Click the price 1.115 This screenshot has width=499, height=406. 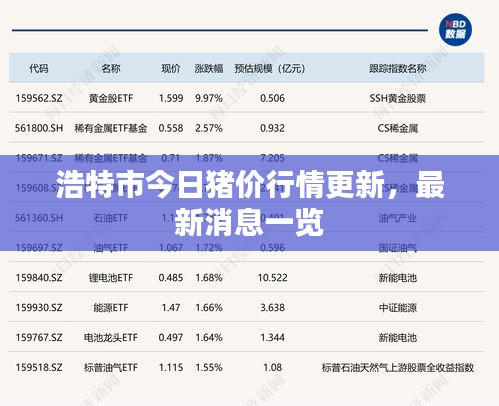pos(171,368)
